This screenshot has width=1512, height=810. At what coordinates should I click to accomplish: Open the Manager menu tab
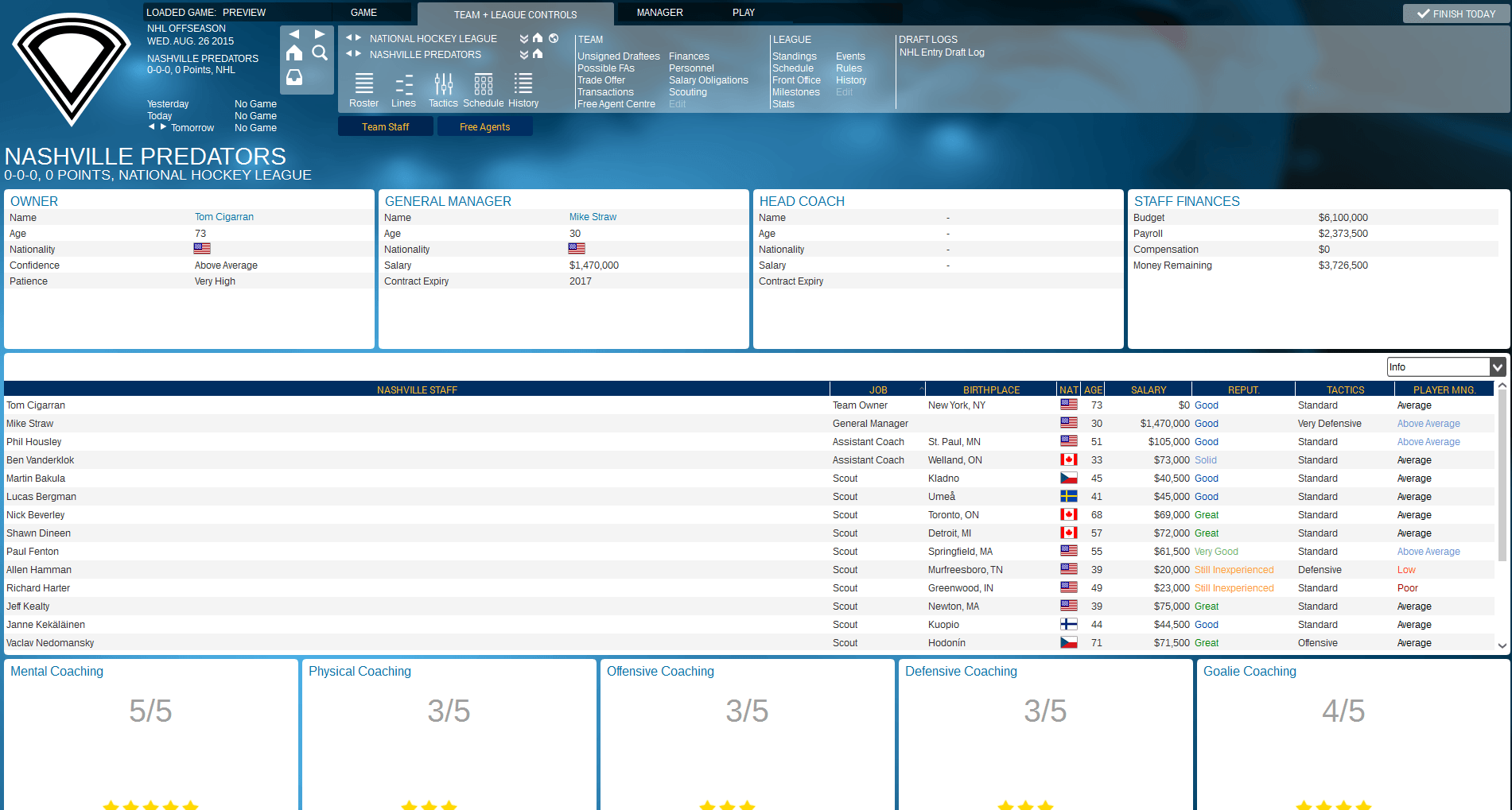pos(659,13)
